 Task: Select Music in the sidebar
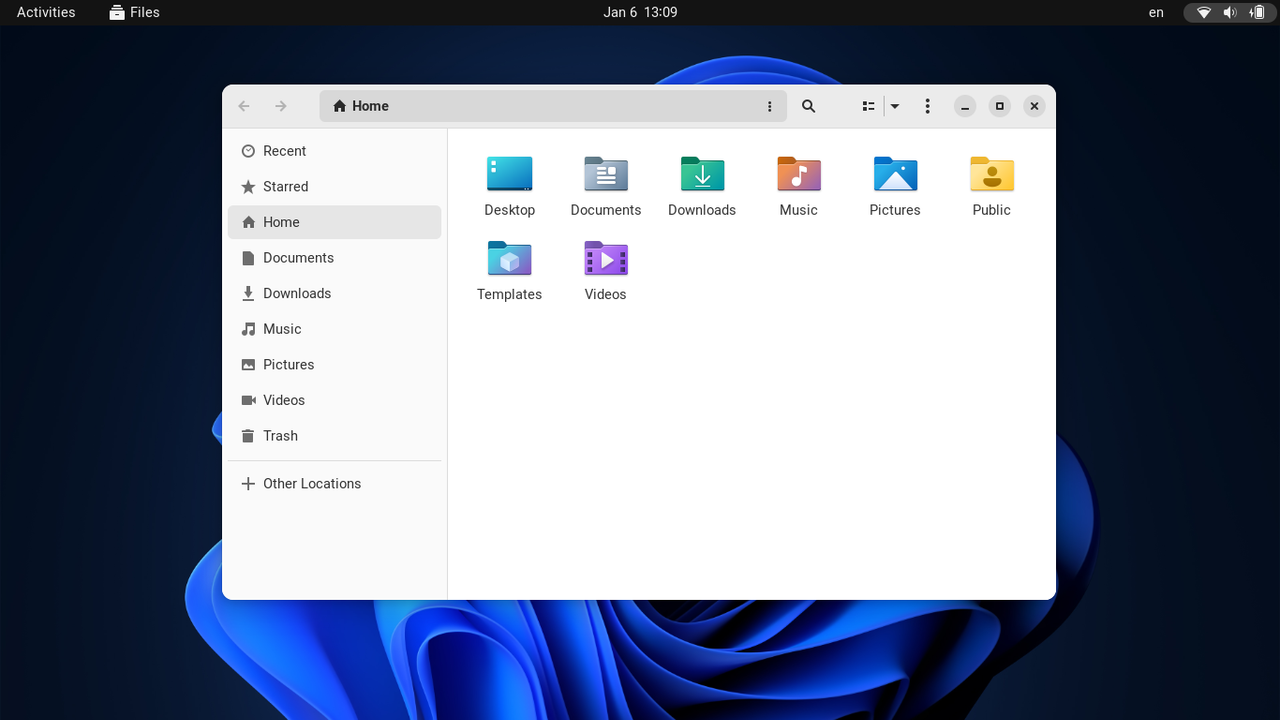pyautogui.click(x=334, y=329)
